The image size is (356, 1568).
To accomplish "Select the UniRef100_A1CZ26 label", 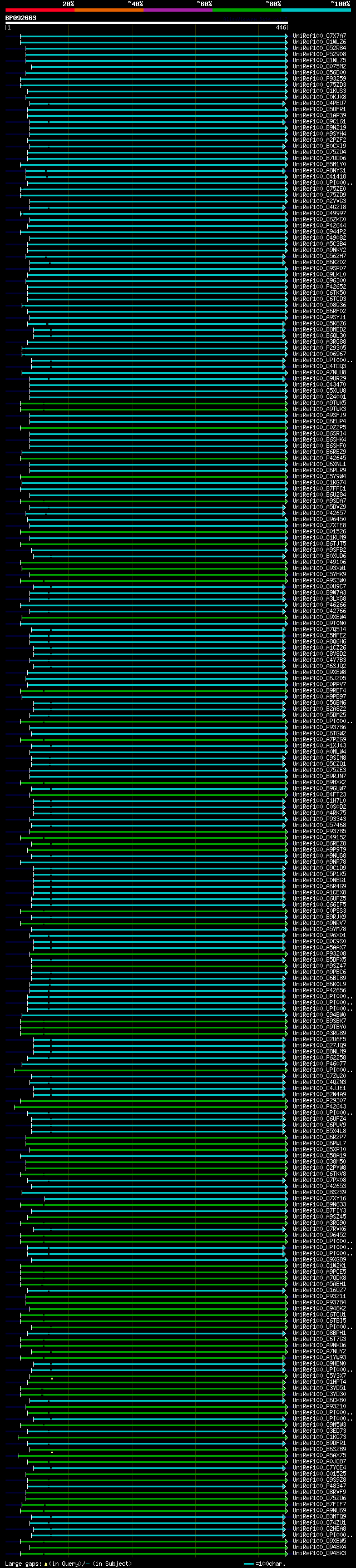I will click(x=319, y=647).
